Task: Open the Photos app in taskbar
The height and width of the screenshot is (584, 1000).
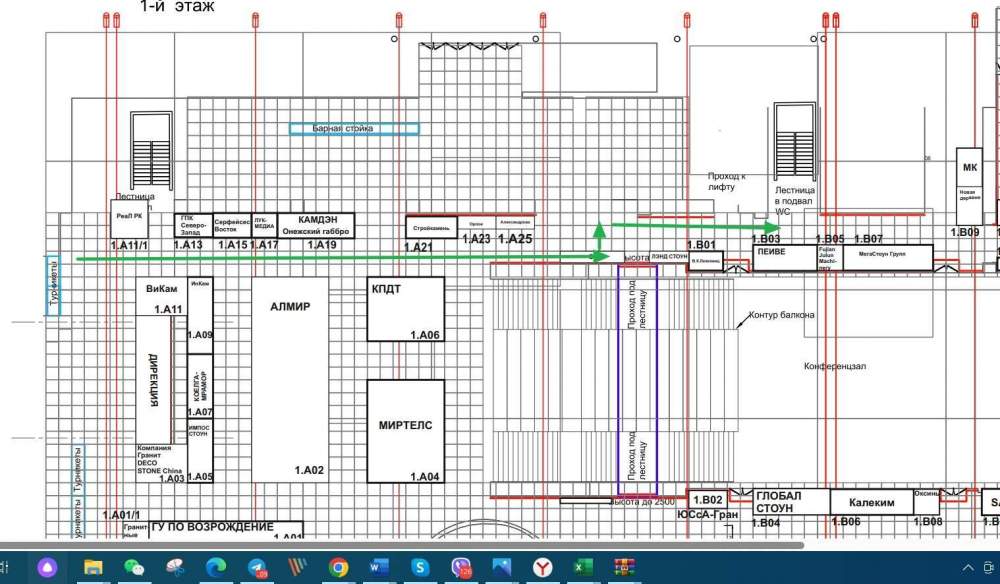Action: [x=501, y=567]
